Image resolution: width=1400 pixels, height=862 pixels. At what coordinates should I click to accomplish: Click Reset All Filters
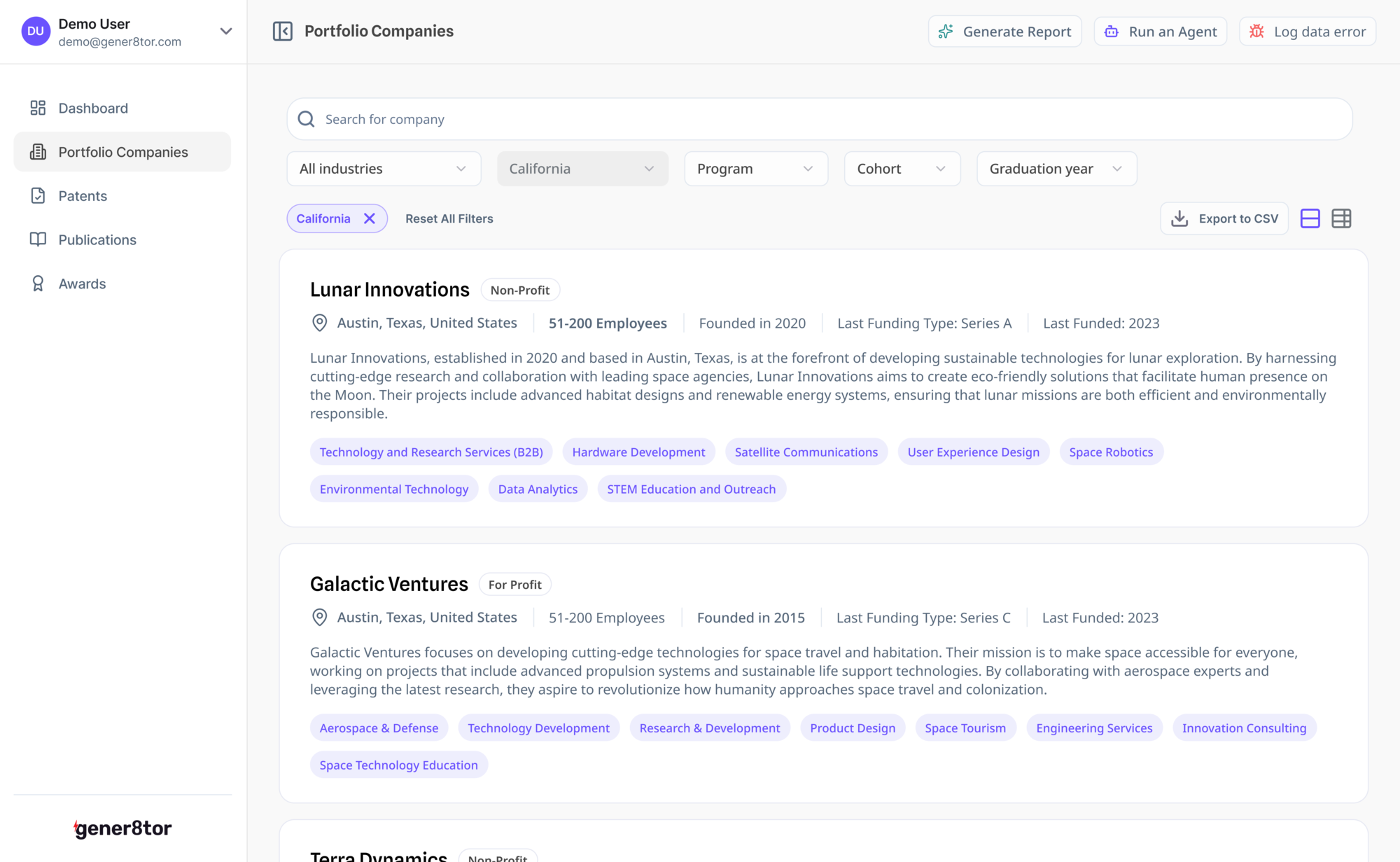pyautogui.click(x=449, y=218)
